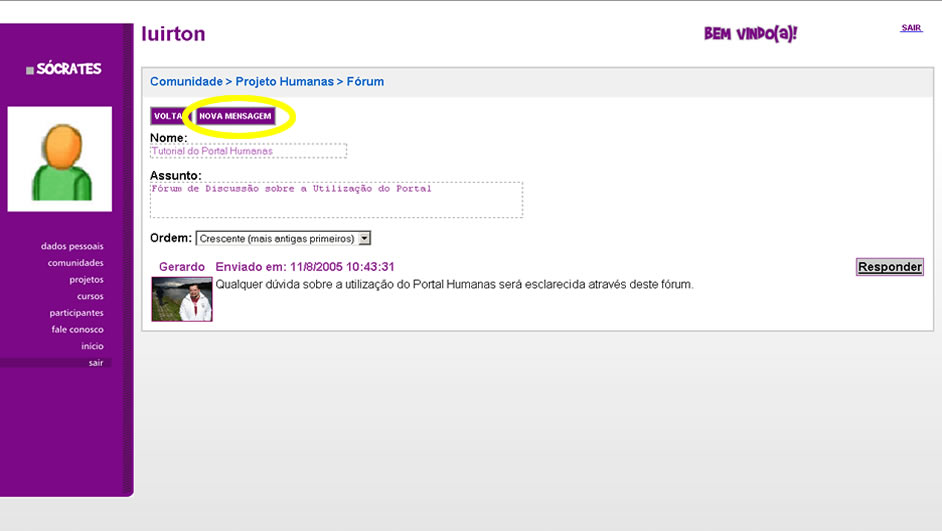Viewport: 942px width, 531px height.
Task: Click Responder to reply to Gerardo
Action: 889,267
